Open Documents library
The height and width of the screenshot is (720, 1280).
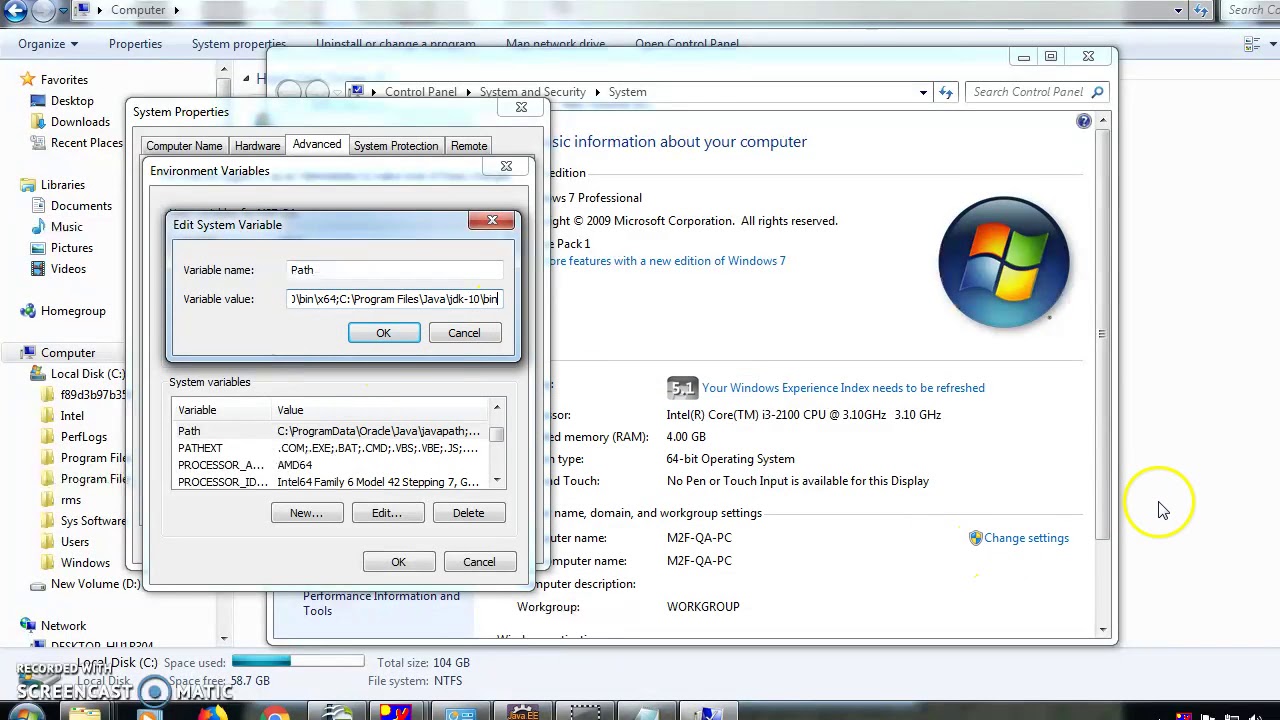pos(81,206)
